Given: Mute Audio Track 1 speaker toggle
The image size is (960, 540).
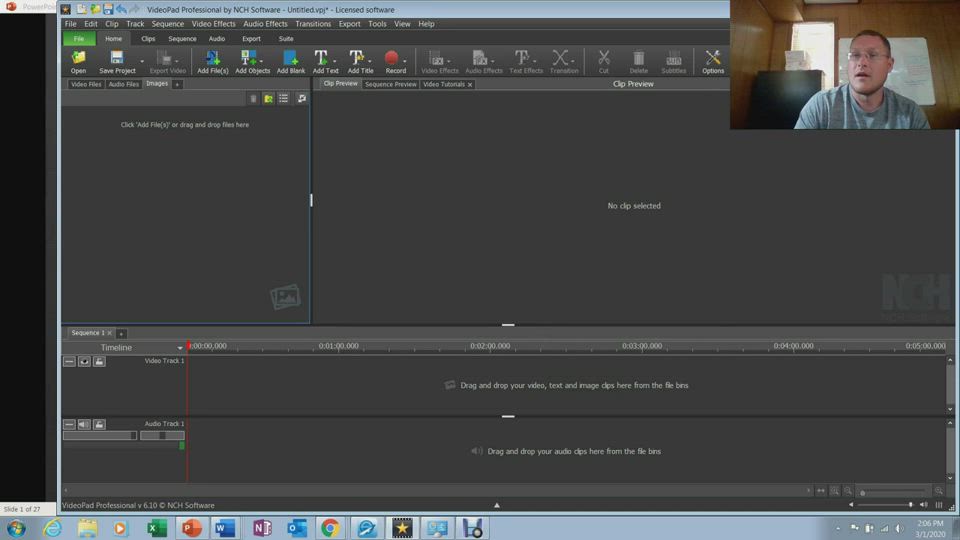Looking at the screenshot, I should click(84, 424).
